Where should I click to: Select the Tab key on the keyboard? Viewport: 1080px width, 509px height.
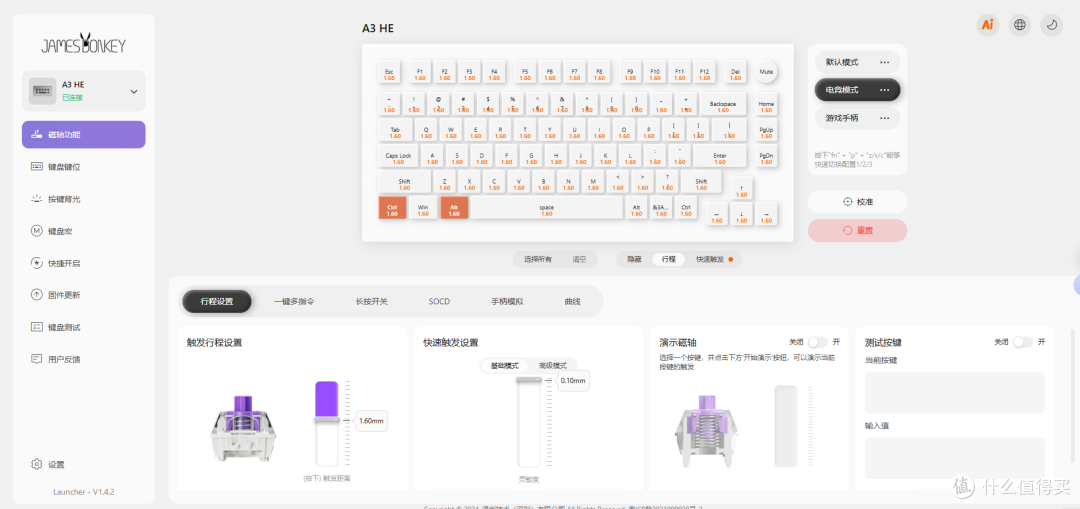[395, 130]
